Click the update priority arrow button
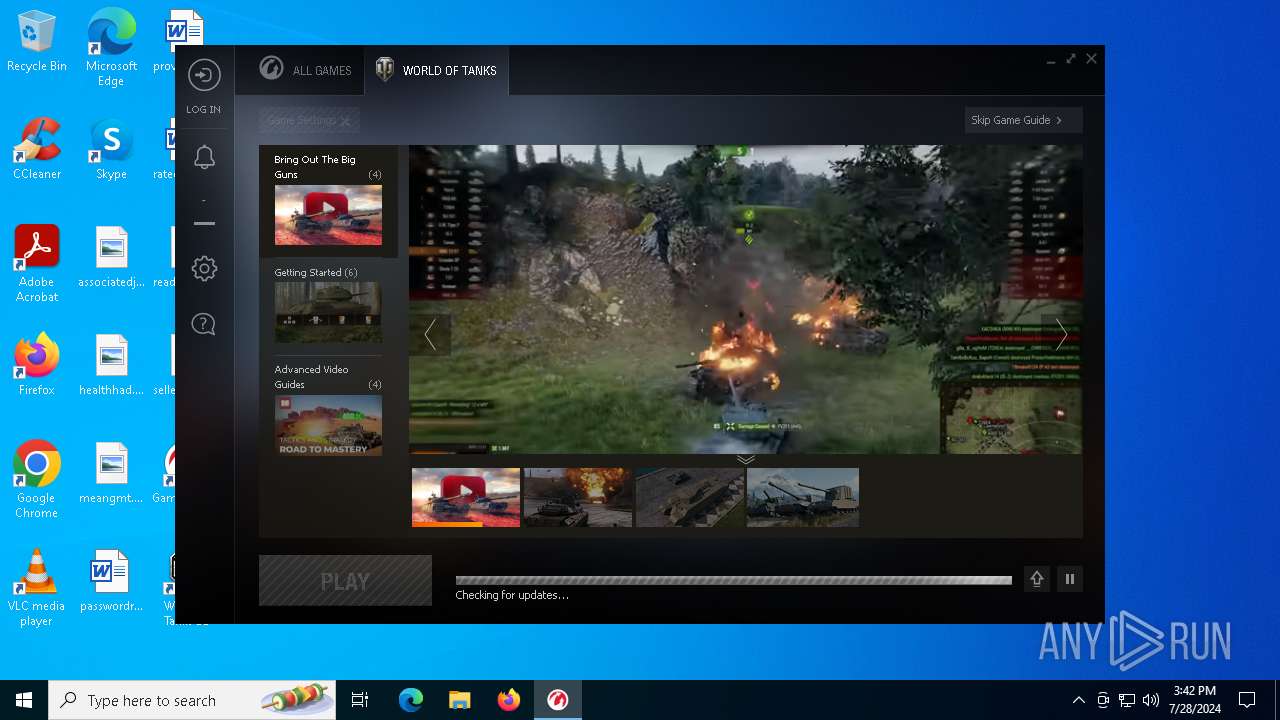Viewport: 1280px width, 720px height. point(1037,579)
